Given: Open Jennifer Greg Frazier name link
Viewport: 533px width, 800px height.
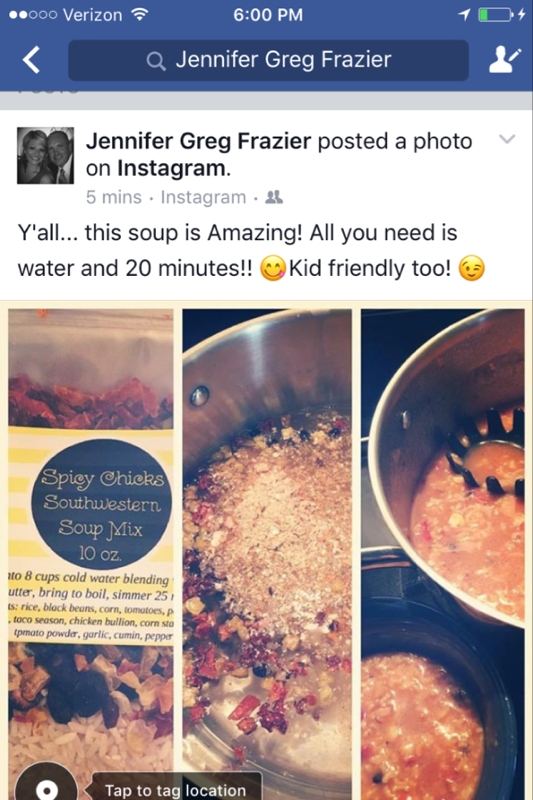Looking at the screenshot, I should pyautogui.click(x=198, y=141).
